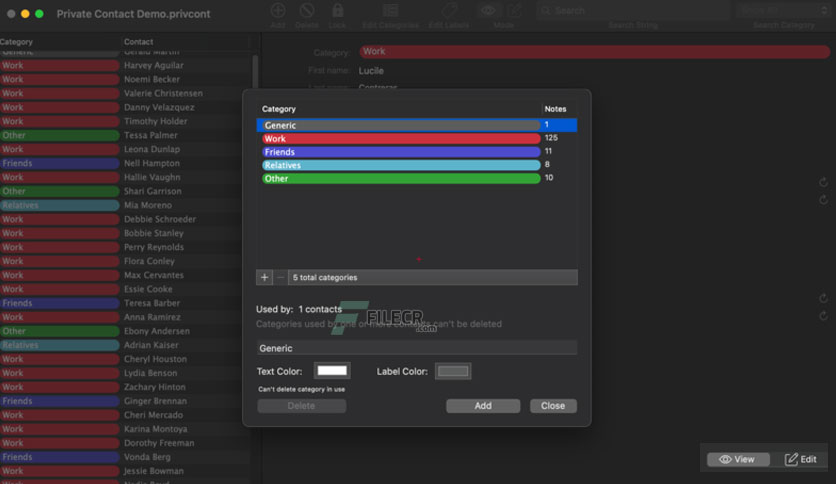836x484 pixels.
Task: Select contact Harvey Aguilar
Action: (154, 65)
